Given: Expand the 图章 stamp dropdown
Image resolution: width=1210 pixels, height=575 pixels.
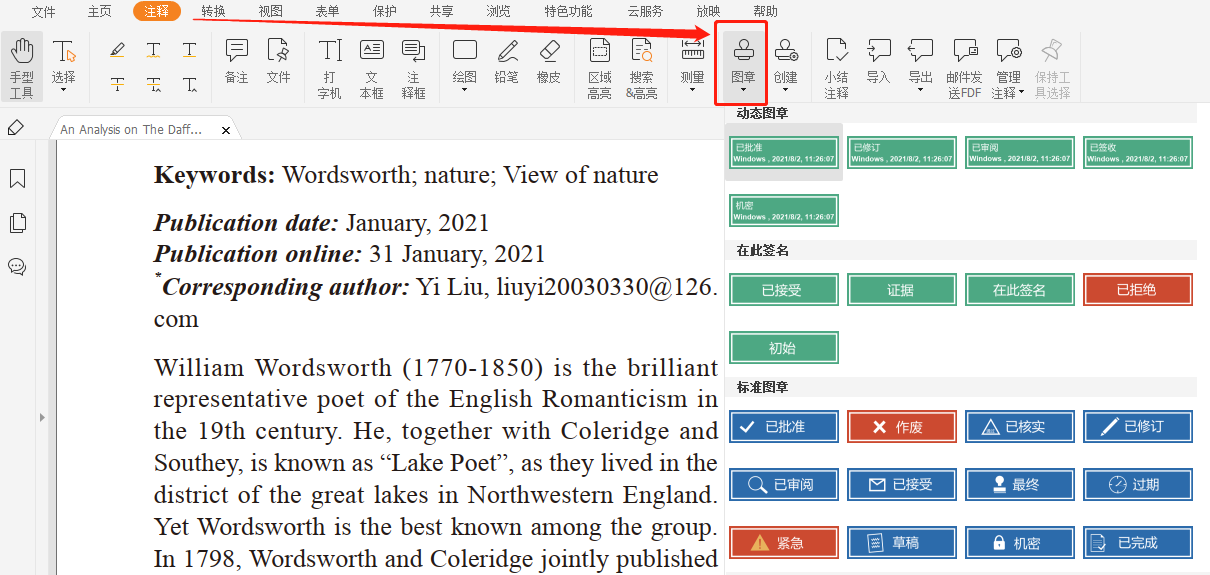Looking at the screenshot, I should [743, 89].
